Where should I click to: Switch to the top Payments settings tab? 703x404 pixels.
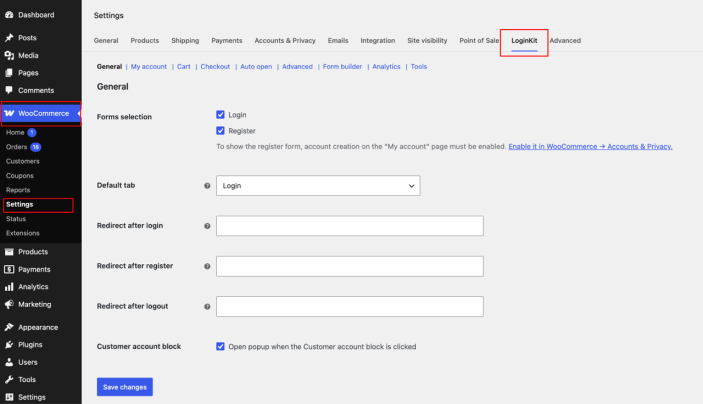click(x=227, y=40)
